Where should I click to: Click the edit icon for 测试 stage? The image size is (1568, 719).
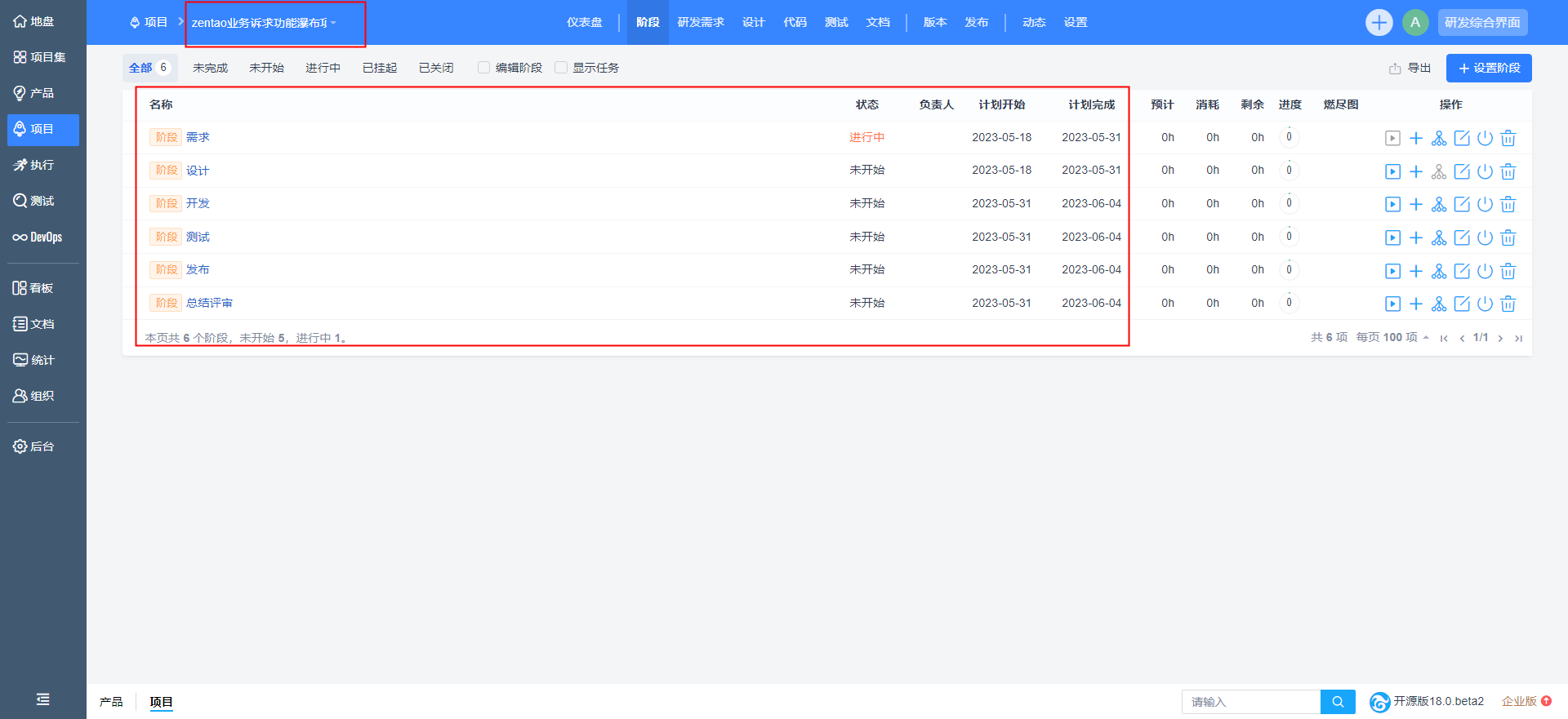pos(1462,238)
